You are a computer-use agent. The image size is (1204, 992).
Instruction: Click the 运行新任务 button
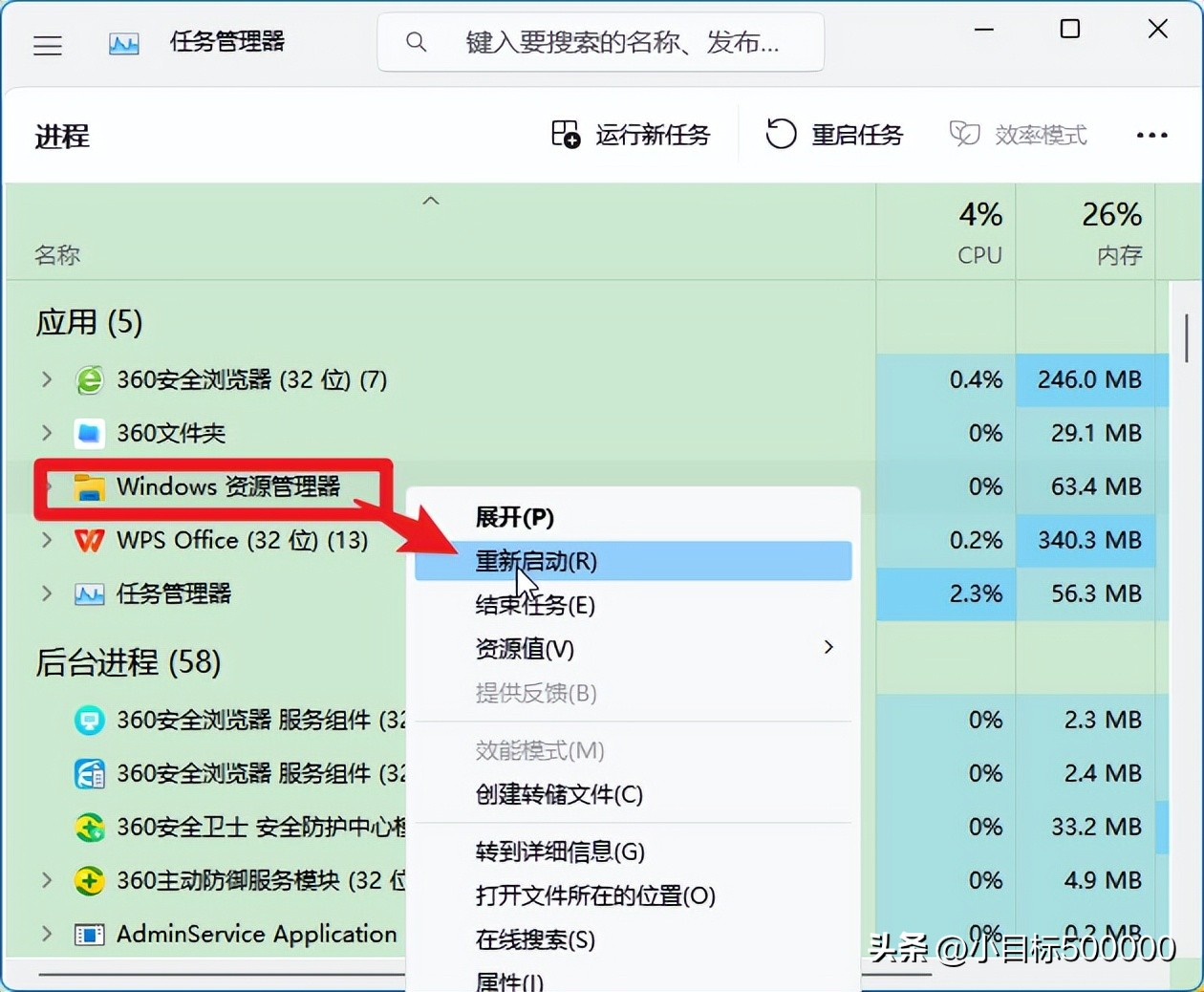click(x=634, y=135)
